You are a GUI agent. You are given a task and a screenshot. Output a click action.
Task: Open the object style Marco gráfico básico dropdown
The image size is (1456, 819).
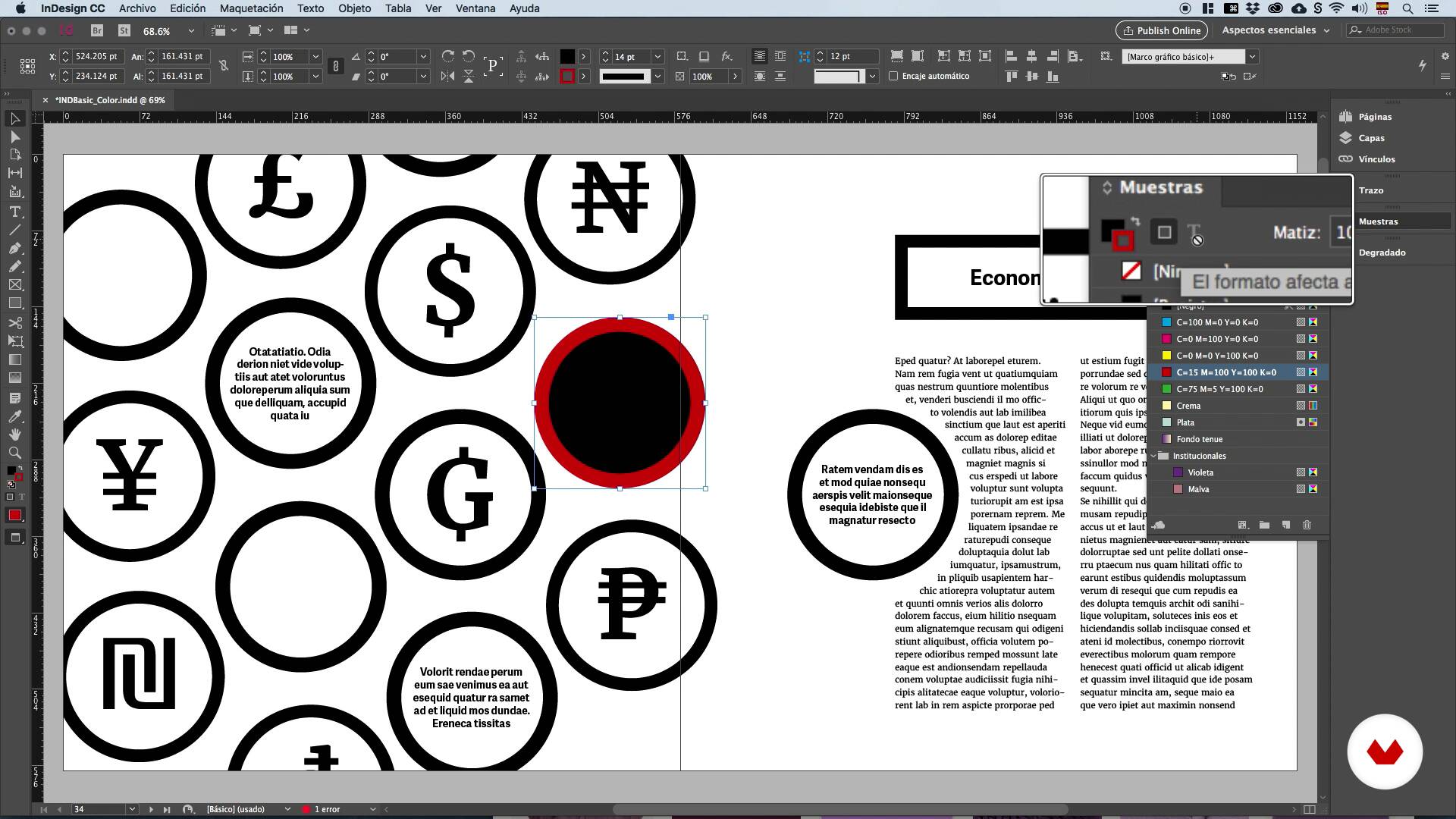[x=1252, y=56]
